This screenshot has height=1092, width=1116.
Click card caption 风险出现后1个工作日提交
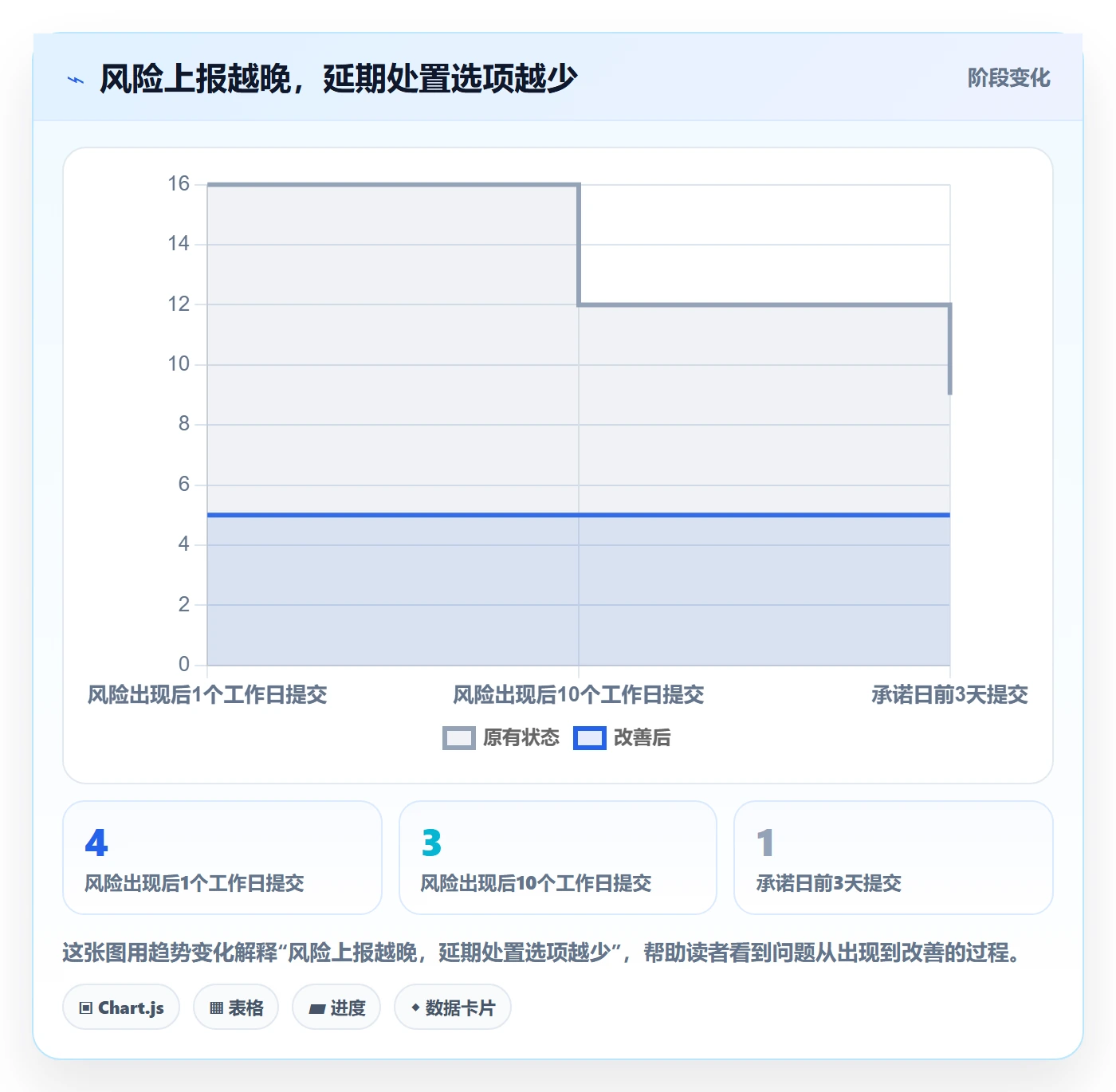click(195, 883)
